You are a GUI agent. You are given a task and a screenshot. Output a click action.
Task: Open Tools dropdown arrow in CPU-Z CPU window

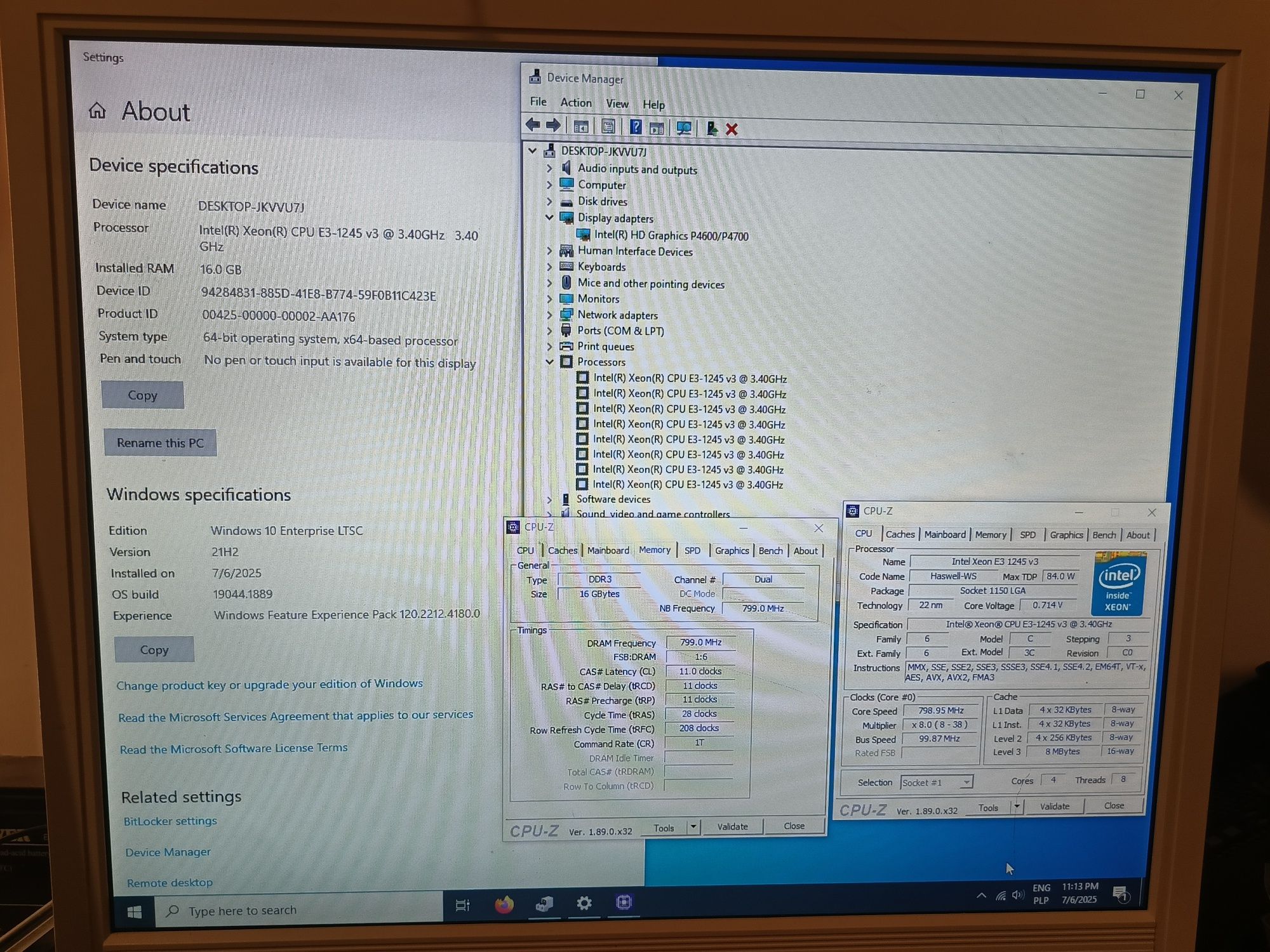click(x=1017, y=807)
